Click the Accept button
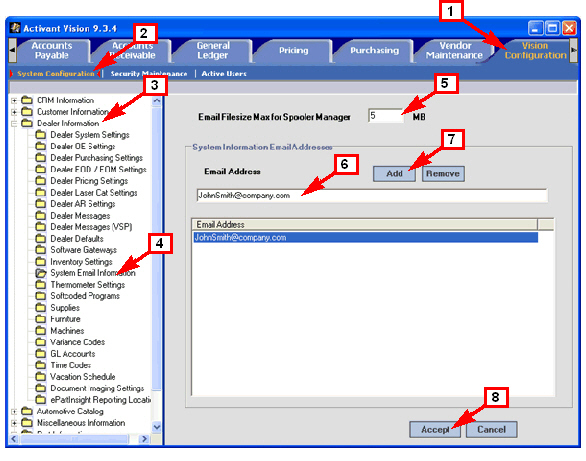The width and height of the screenshot is (586, 461). [x=435, y=430]
